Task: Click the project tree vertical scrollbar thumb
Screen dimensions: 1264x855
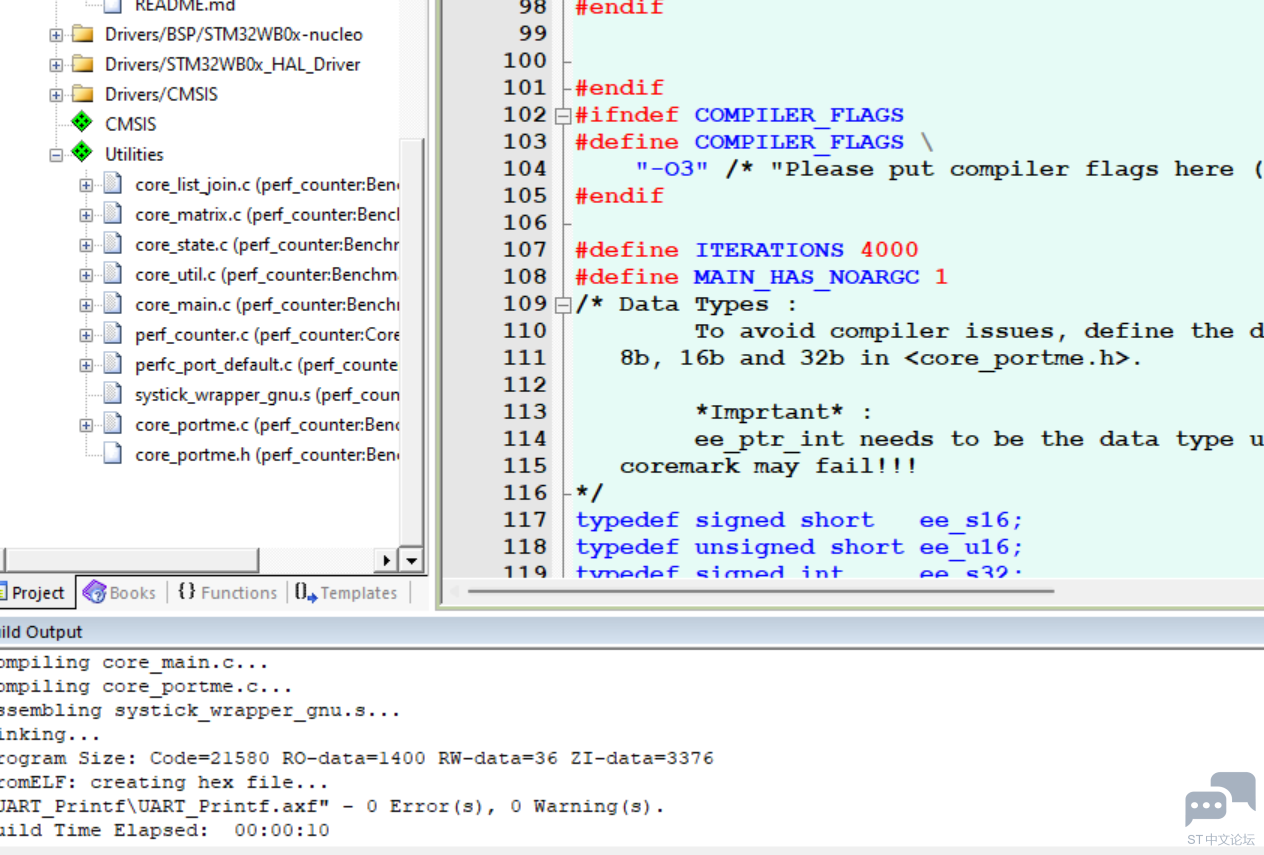Action: [x=412, y=340]
